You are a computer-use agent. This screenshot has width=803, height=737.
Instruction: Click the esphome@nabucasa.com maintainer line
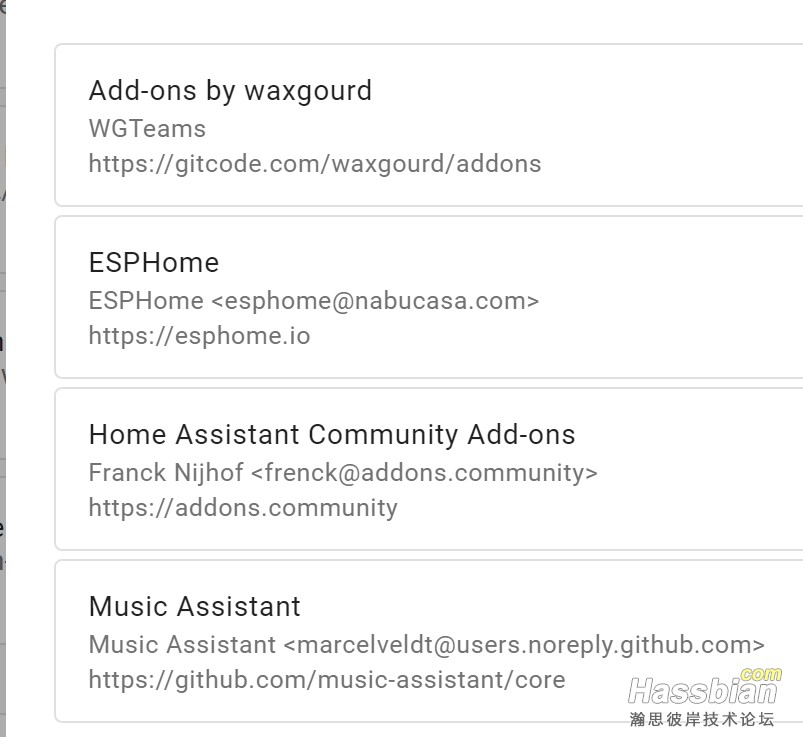(x=313, y=301)
